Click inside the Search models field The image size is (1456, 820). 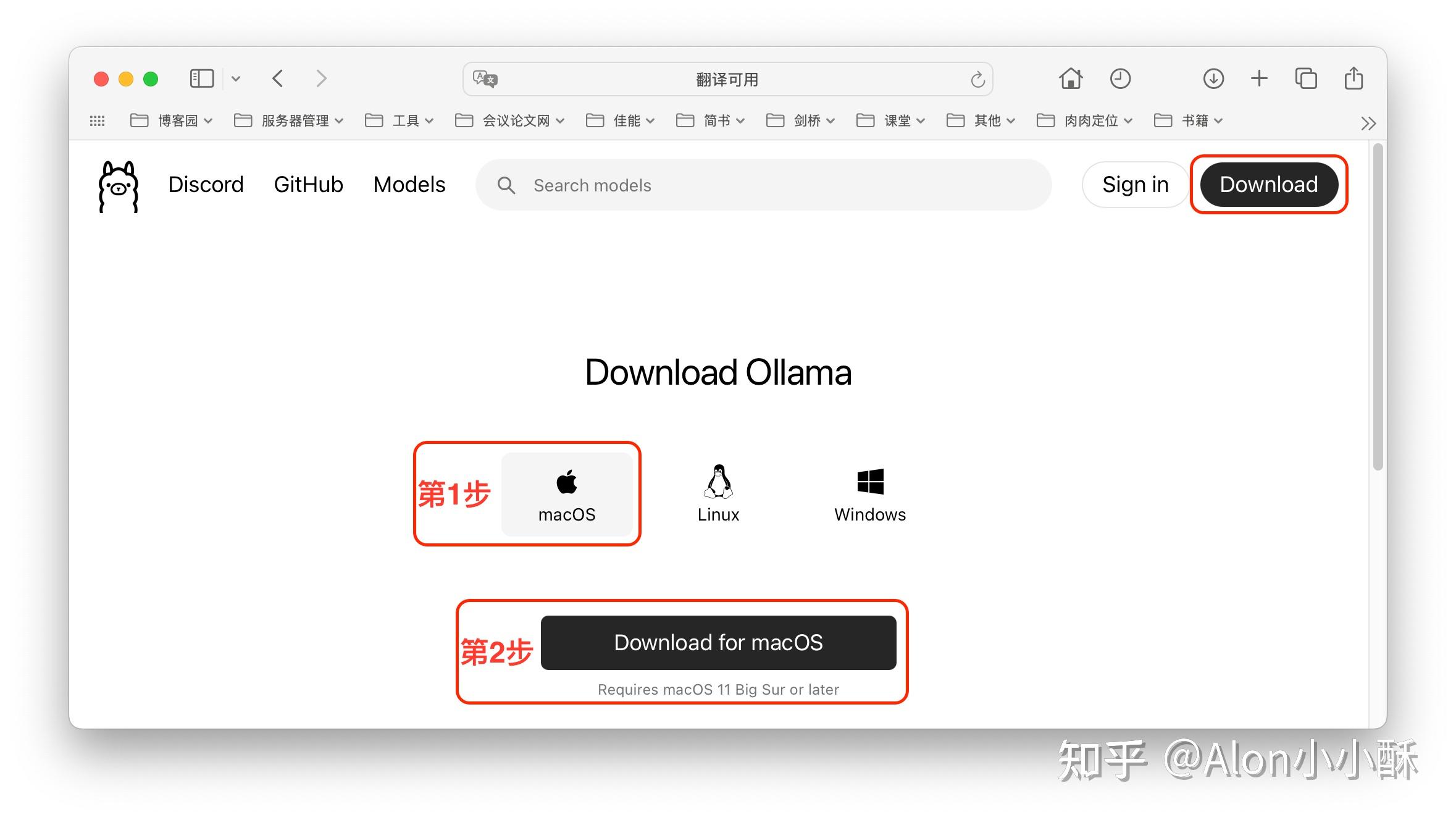(679, 185)
